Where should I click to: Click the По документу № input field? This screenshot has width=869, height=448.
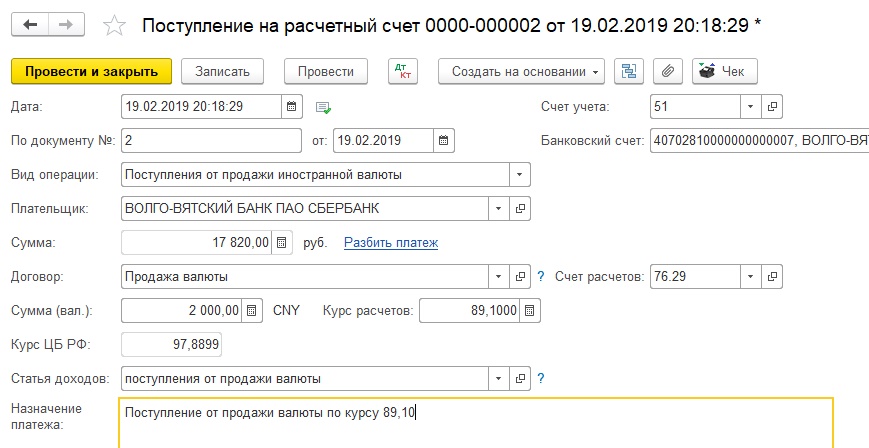coord(210,140)
